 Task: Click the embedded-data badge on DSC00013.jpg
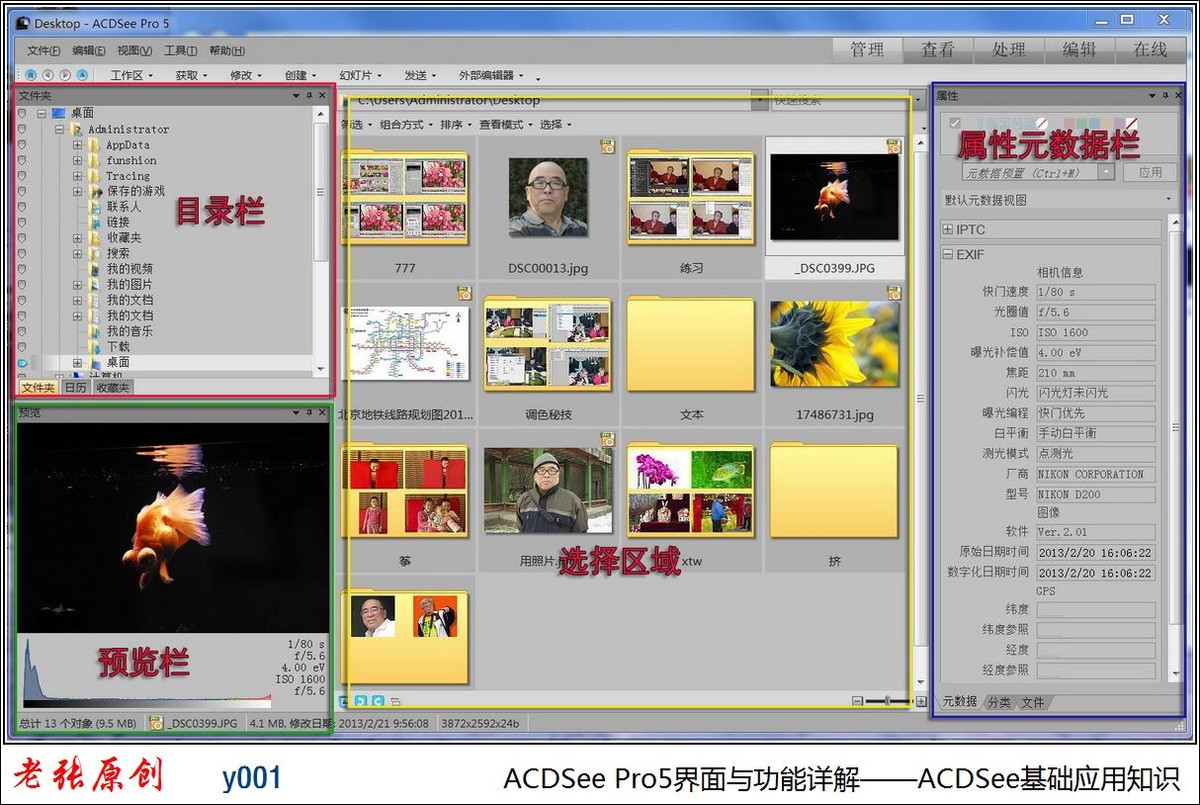606,146
